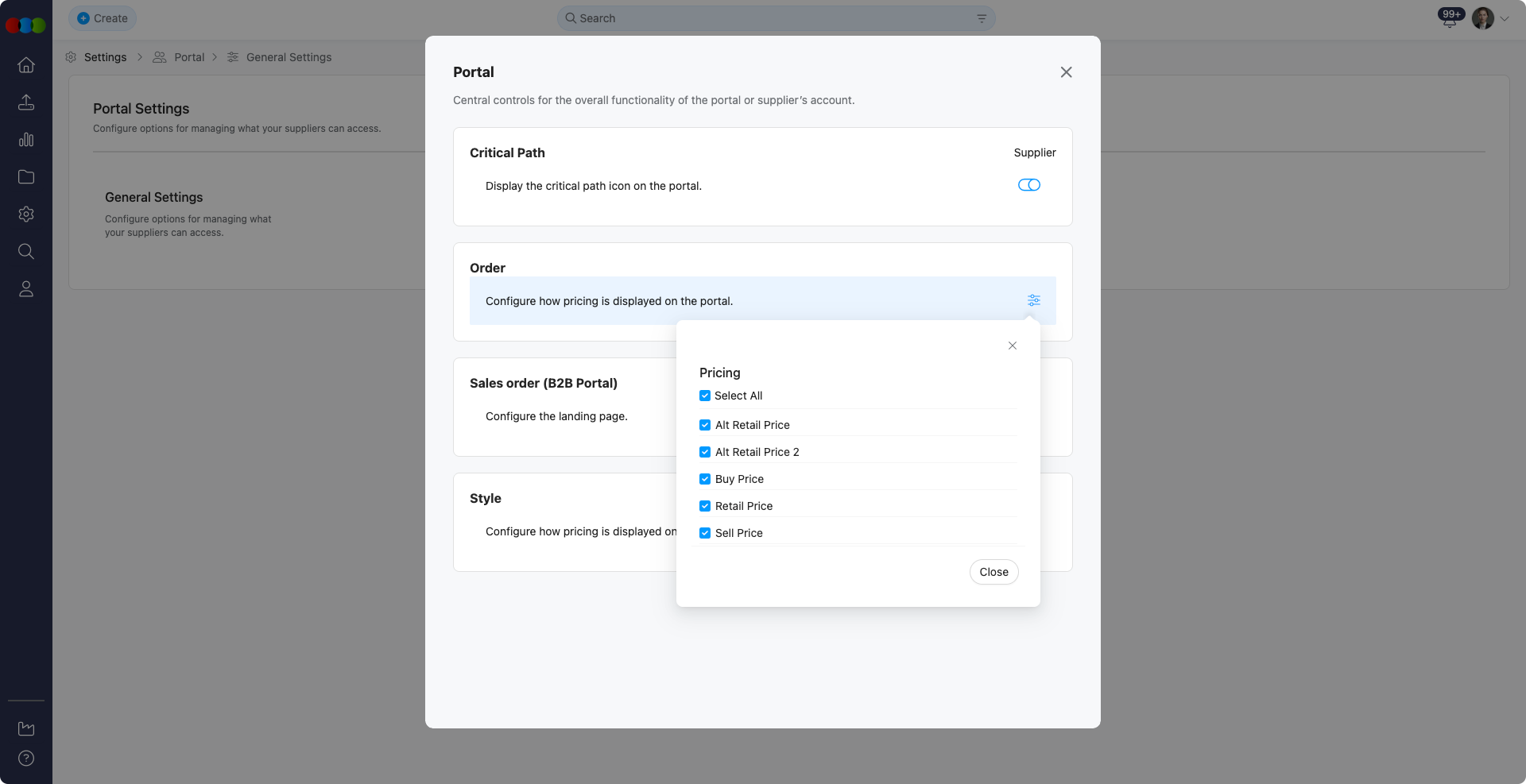Open the pricing filter sliders icon in Order section
This screenshot has width=1526, height=784.
[x=1033, y=300]
